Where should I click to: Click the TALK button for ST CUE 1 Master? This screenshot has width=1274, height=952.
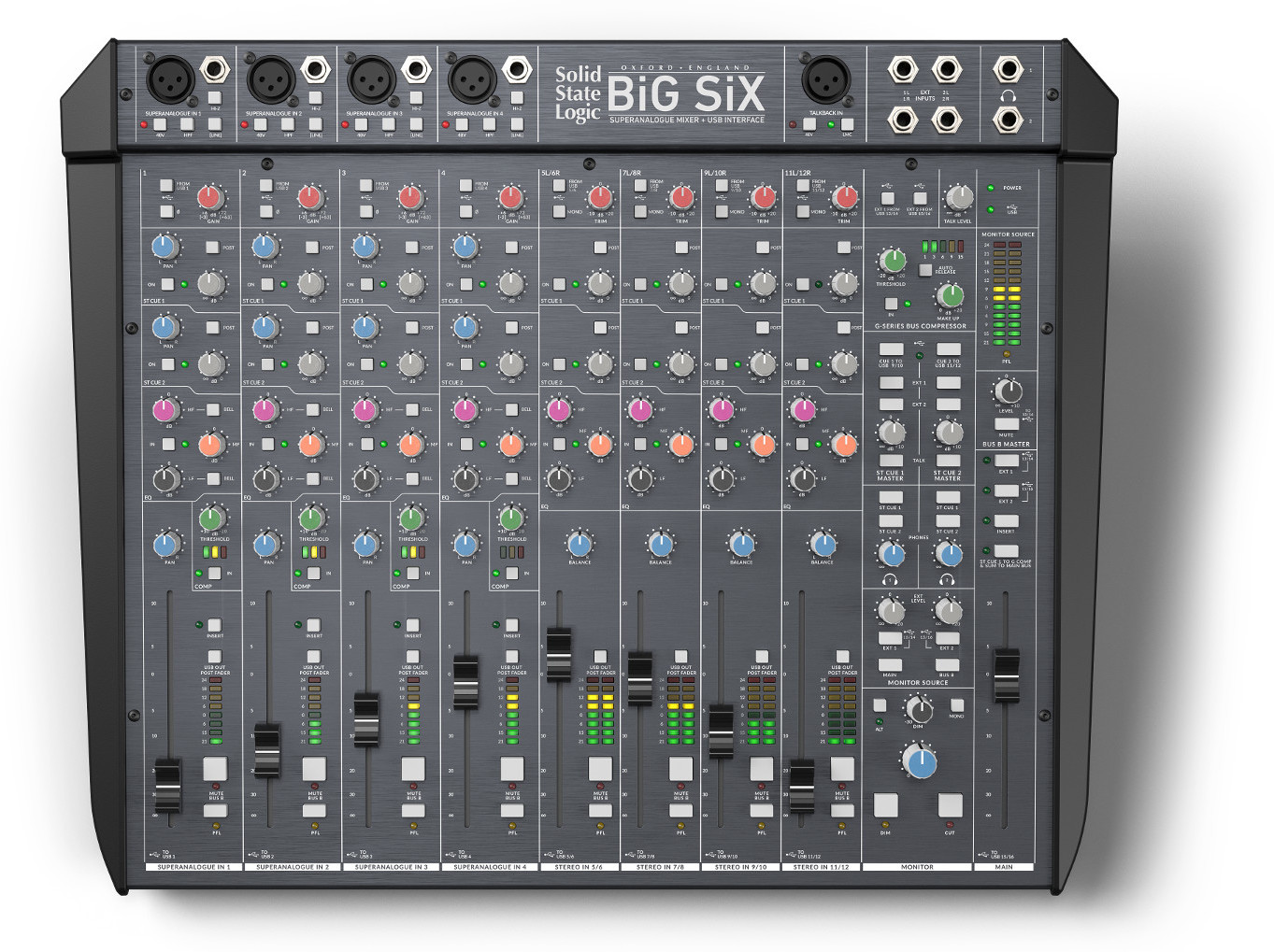pos(891,461)
